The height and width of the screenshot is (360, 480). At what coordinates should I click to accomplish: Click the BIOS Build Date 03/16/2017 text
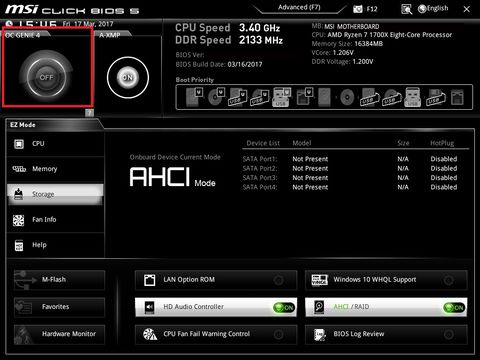pos(219,64)
